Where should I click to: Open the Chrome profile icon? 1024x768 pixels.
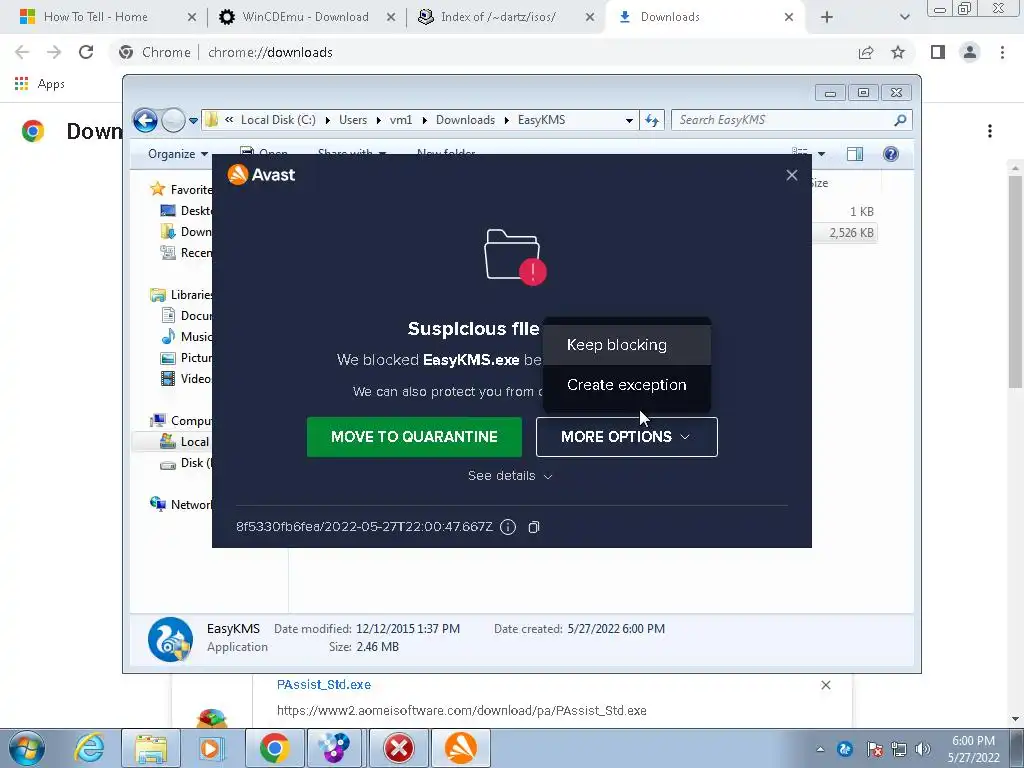click(x=970, y=52)
